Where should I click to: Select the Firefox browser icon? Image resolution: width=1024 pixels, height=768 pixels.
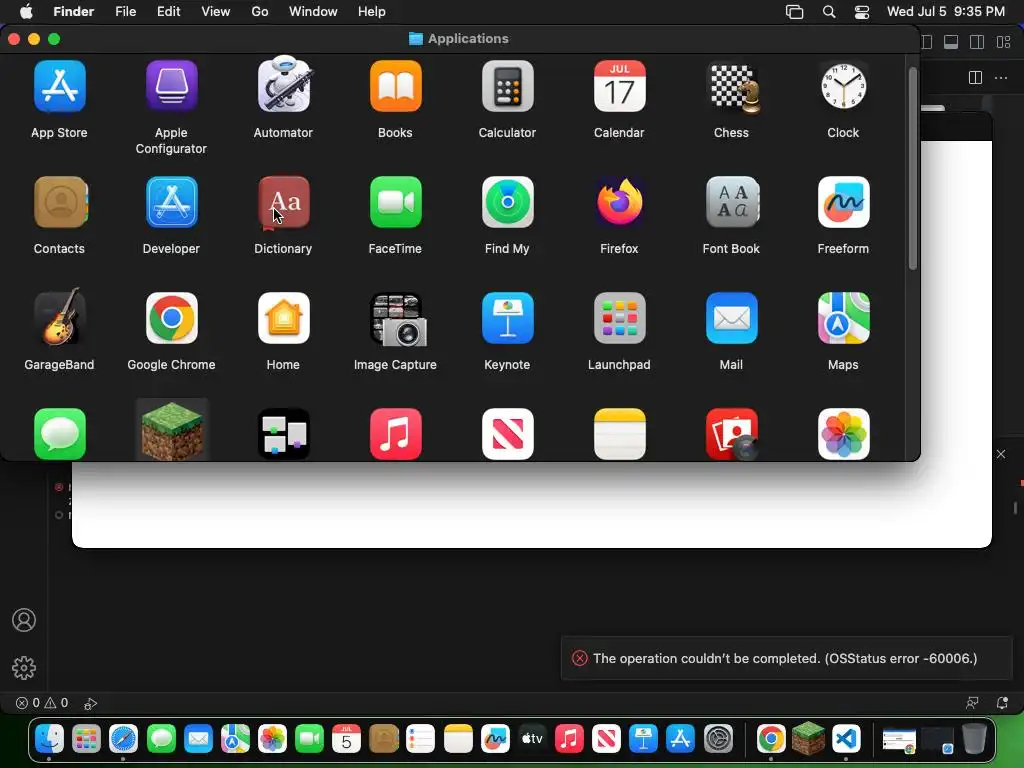(619, 202)
